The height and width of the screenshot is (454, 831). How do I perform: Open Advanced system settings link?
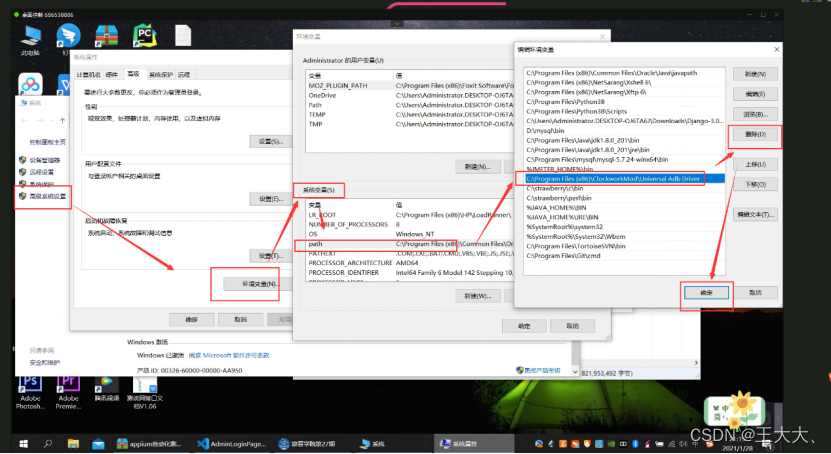point(47,196)
